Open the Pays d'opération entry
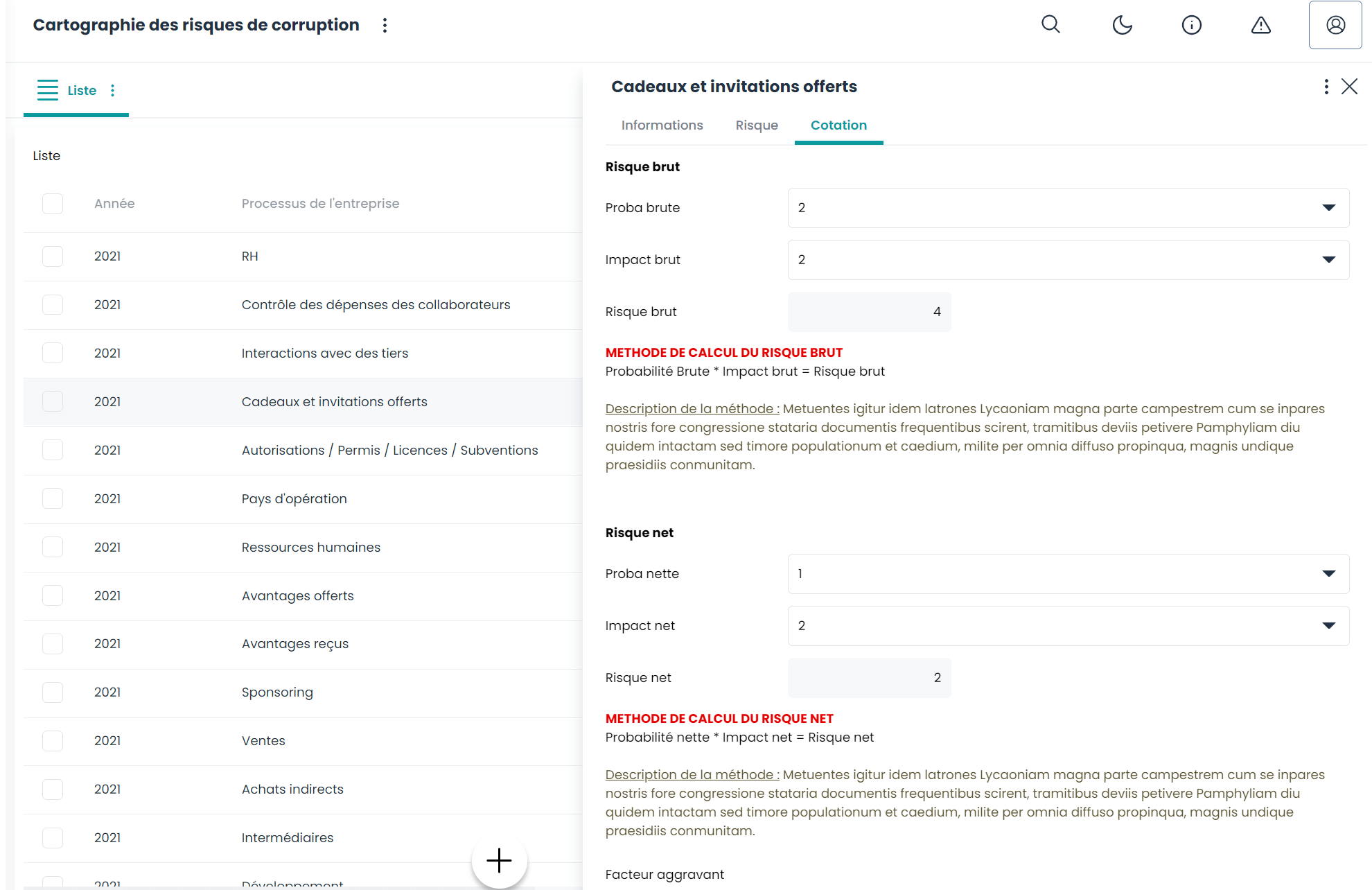This screenshot has width=1372, height=890. point(294,499)
